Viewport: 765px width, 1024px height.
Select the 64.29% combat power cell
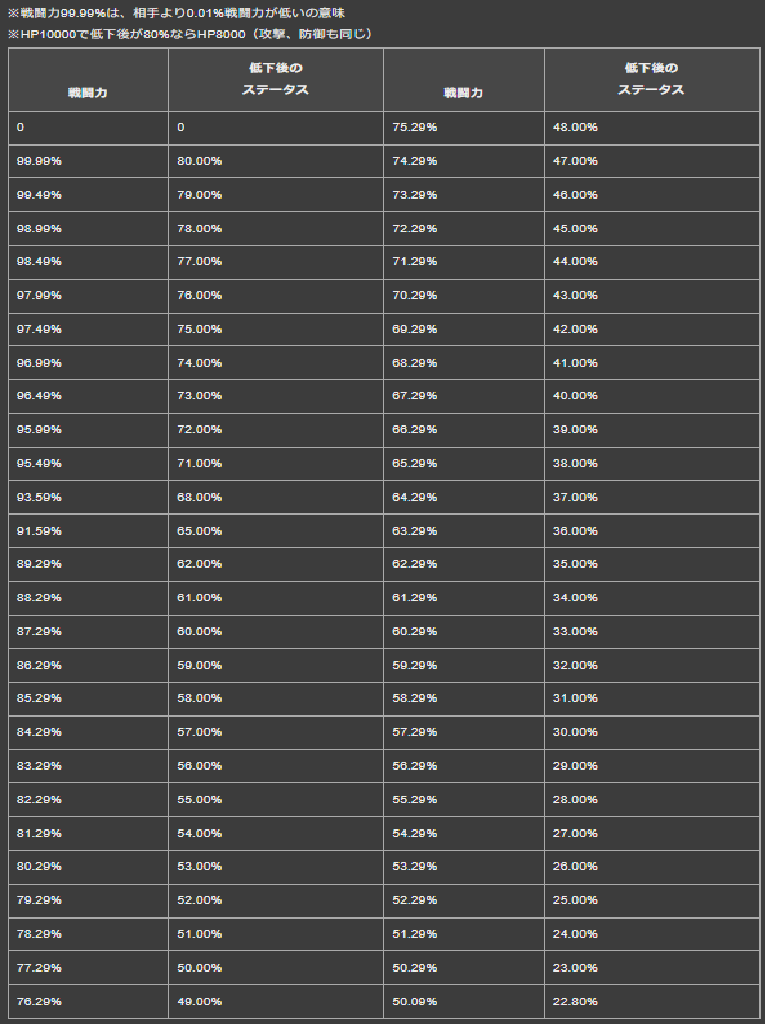click(x=414, y=497)
